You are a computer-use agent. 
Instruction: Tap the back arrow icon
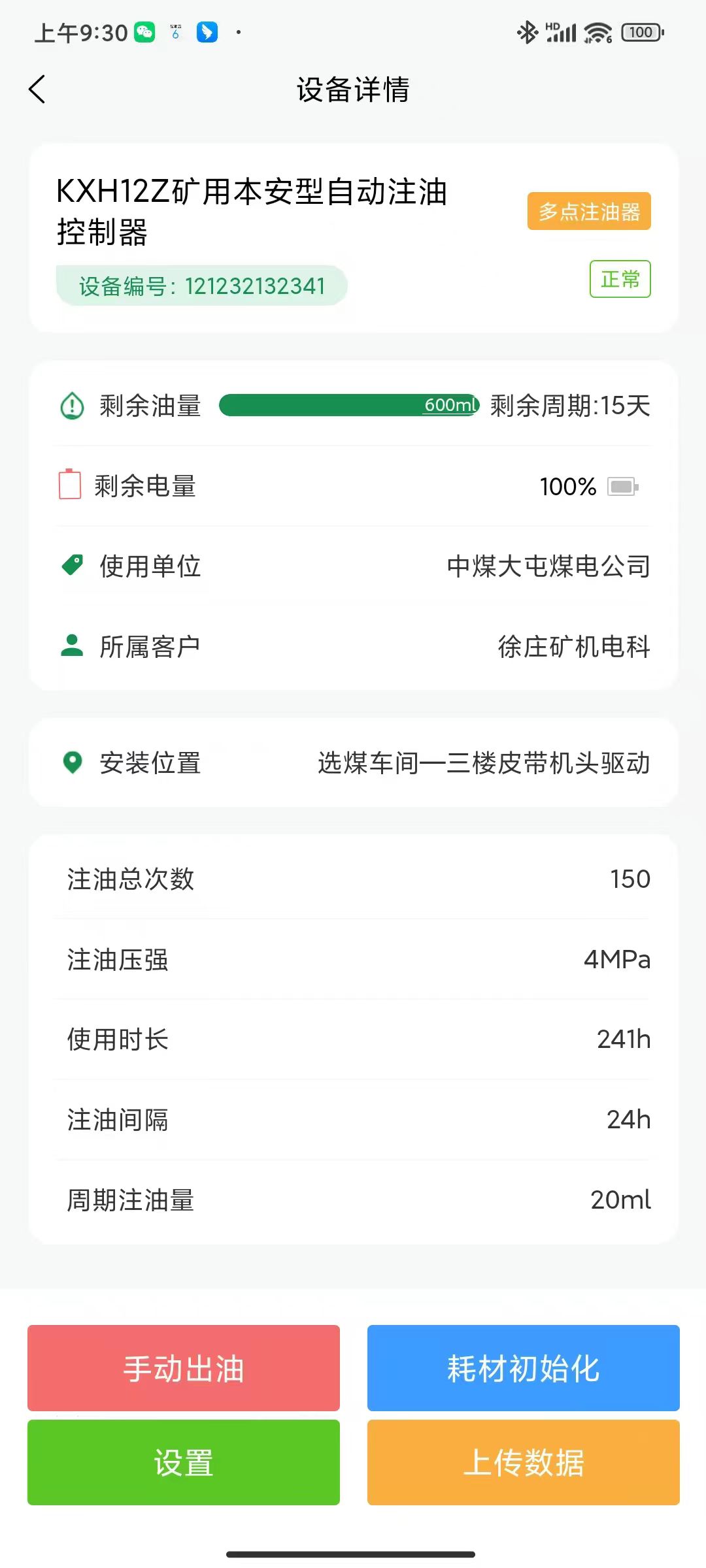click(37, 90)
